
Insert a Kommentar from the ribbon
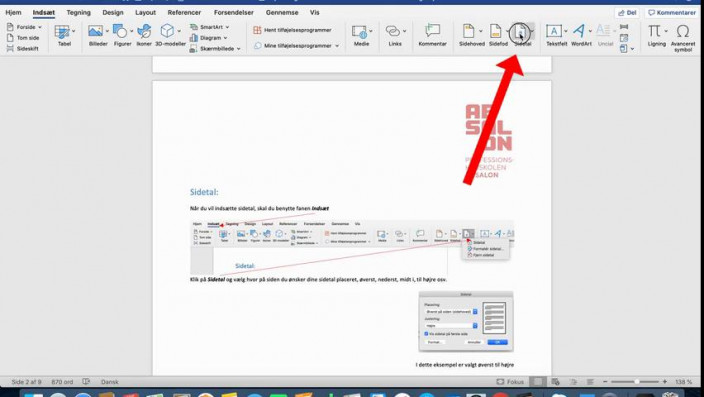[x=432, y=31]
